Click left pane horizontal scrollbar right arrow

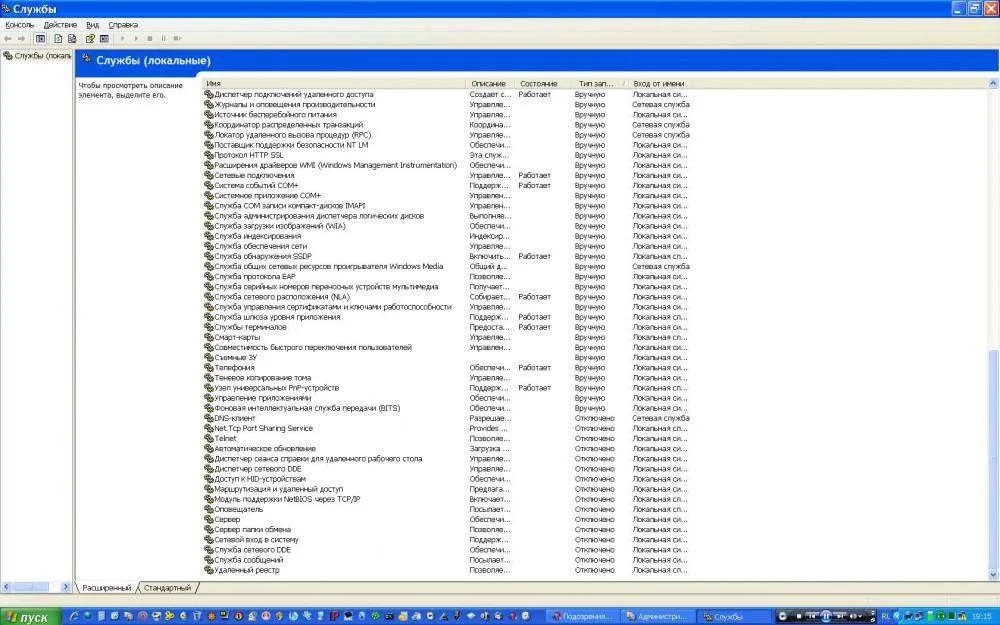pyautogui.click(x=65, y=587)
